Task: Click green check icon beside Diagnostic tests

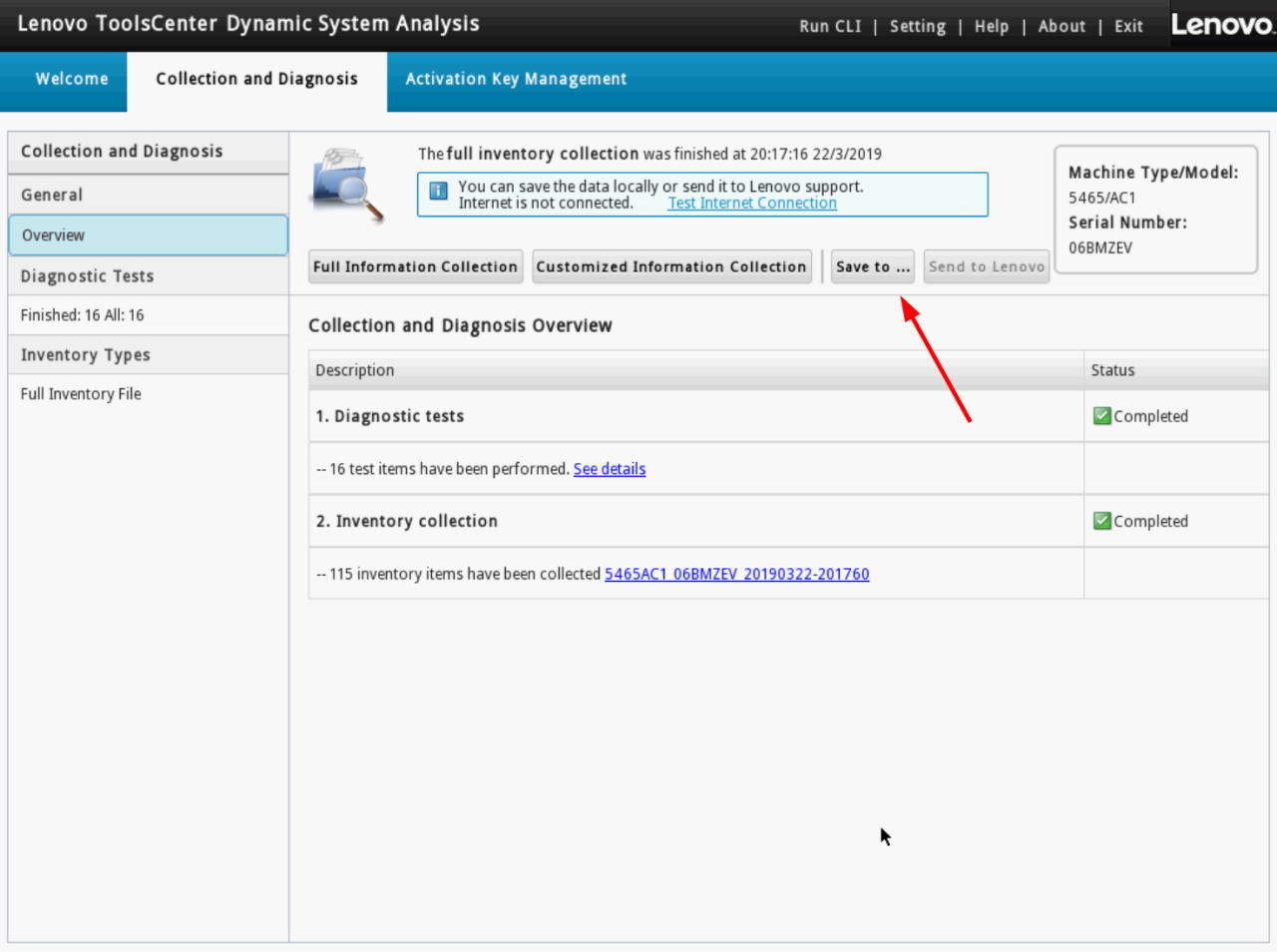Action: 1101,416
